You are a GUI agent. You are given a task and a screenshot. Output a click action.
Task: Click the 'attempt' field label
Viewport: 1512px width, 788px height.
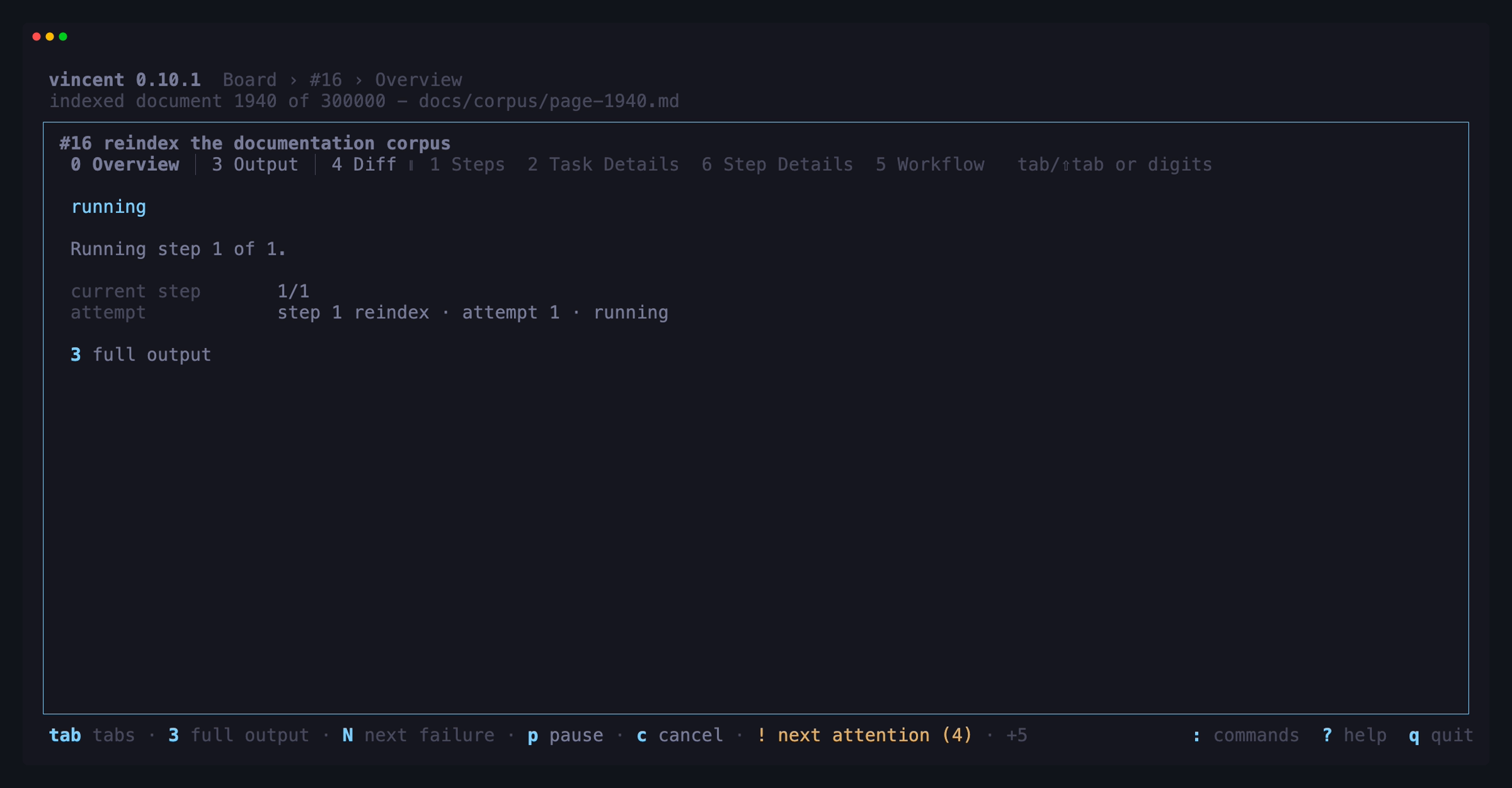(x=108, y=313)
